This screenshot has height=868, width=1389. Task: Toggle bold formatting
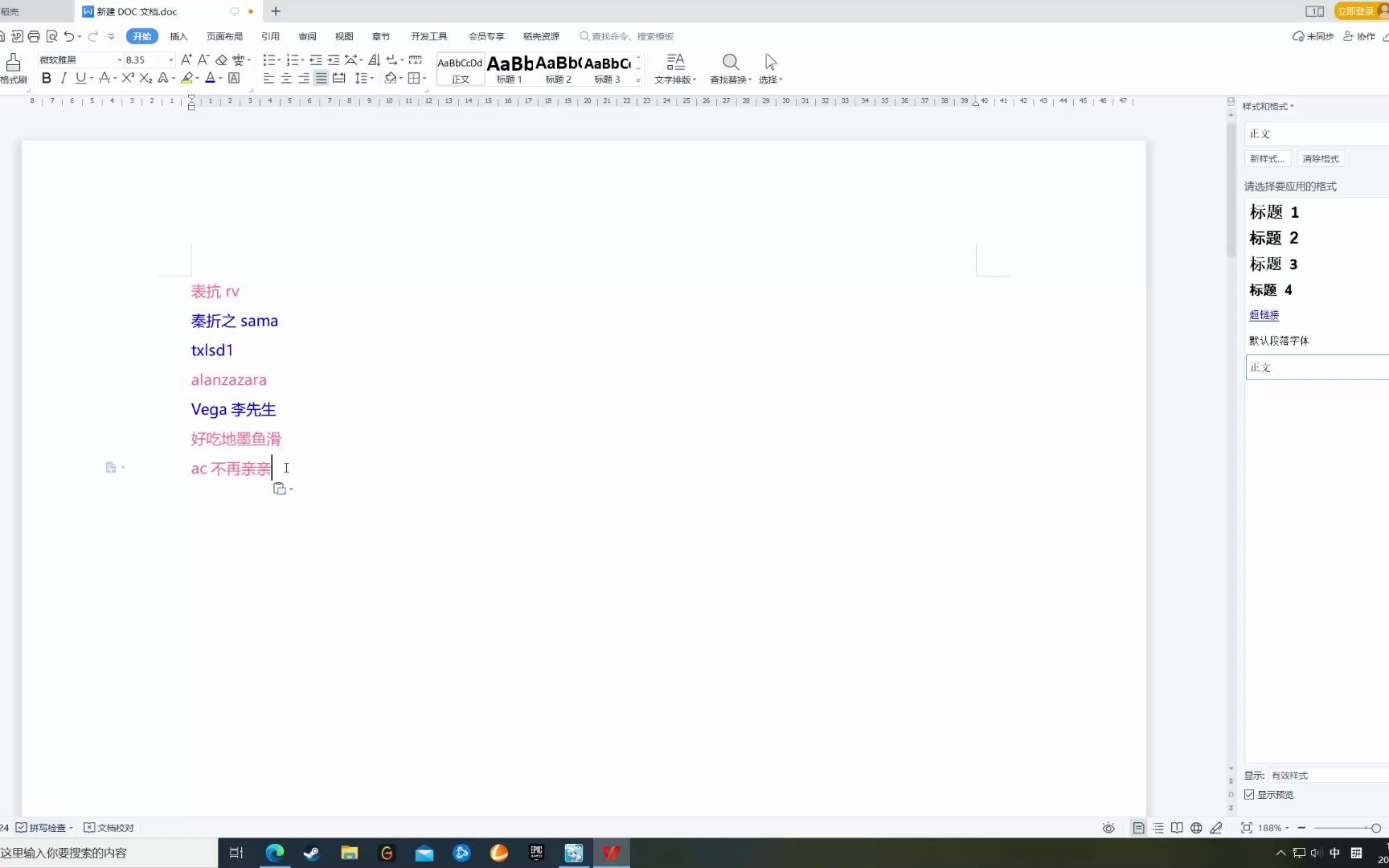46,78
